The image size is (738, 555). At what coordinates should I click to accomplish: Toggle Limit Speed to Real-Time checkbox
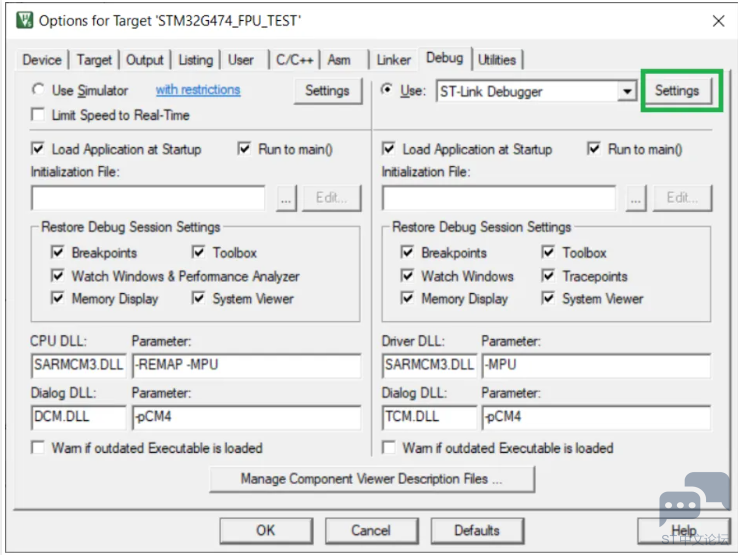(x=38, y=115)
